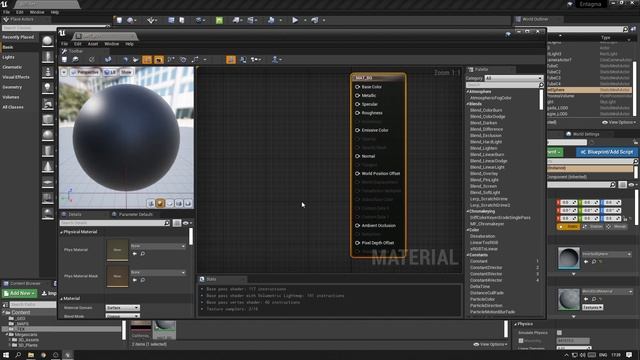Screen dimensions: 640x360
Task: Select Lights category in Place Actors
Action: 8,57
